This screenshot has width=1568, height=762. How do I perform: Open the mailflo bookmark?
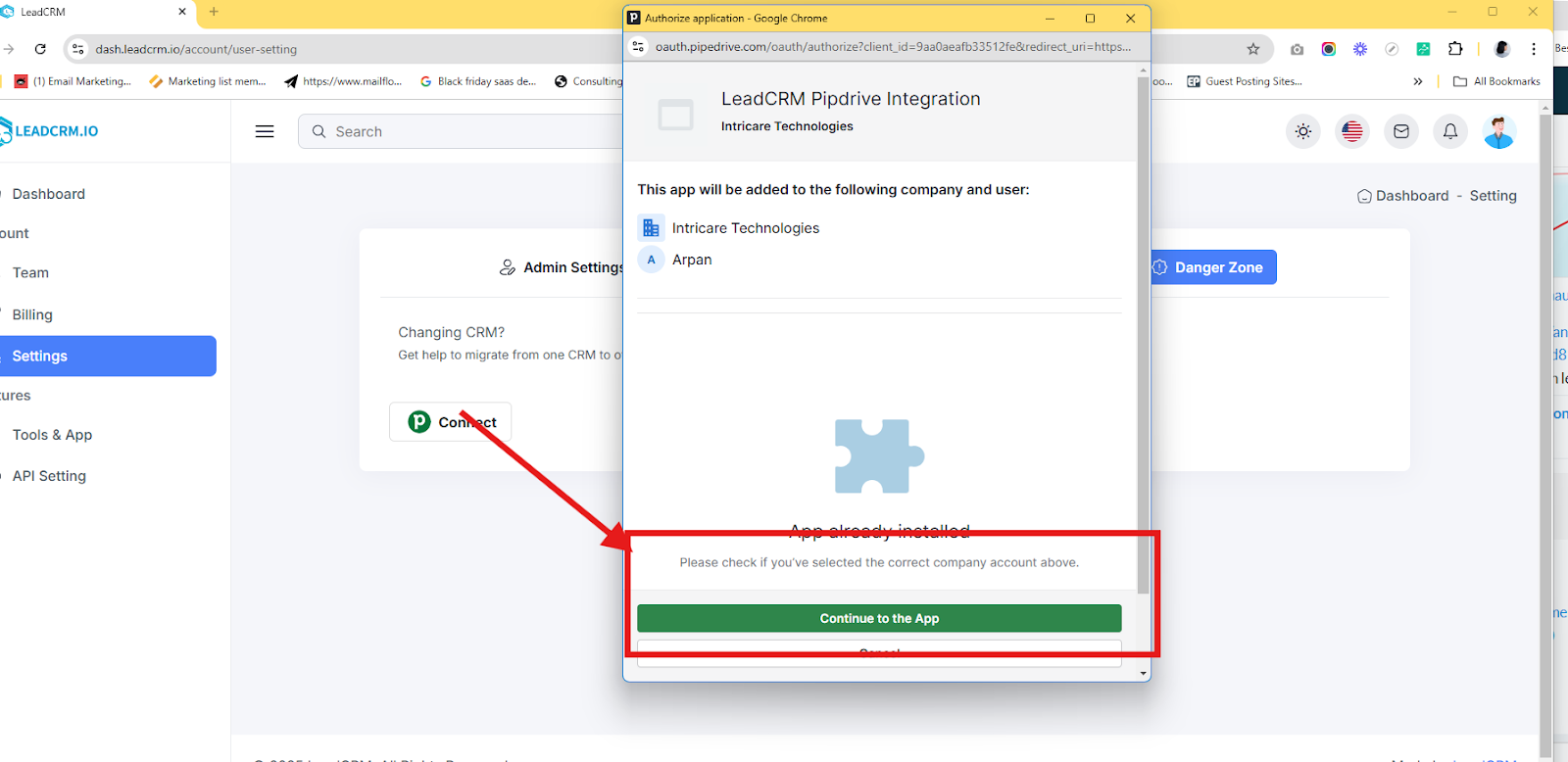tap(343, 81)
